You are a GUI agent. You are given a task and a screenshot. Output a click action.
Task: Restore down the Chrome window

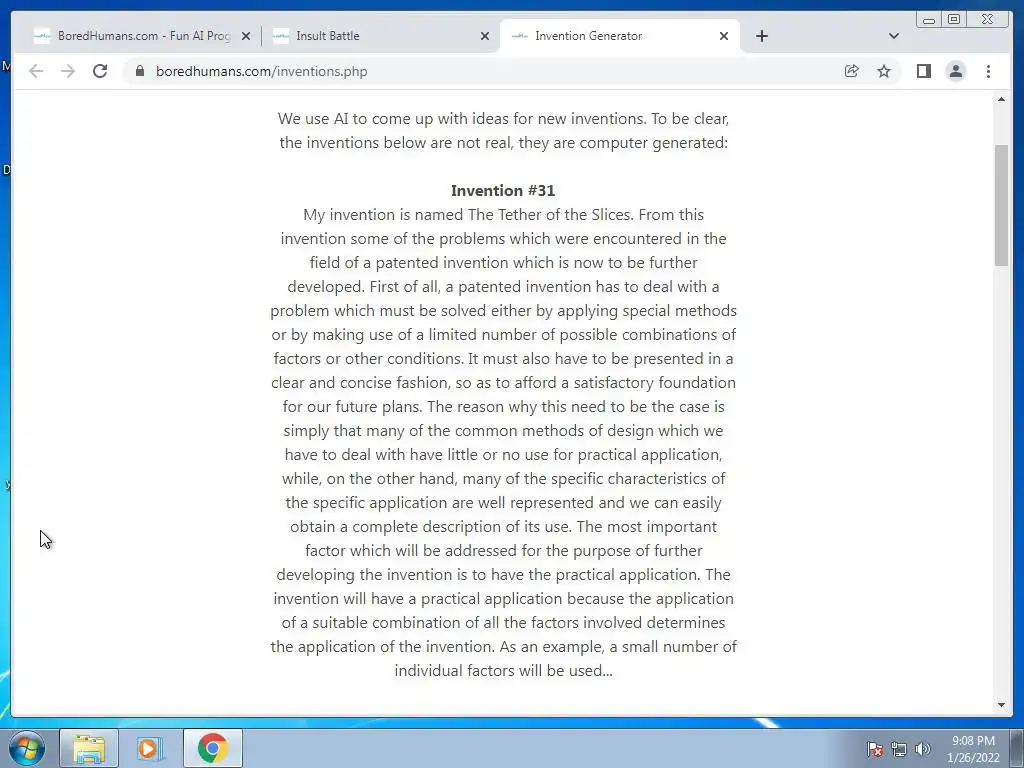pyautogui.click(x=954, y=20)
